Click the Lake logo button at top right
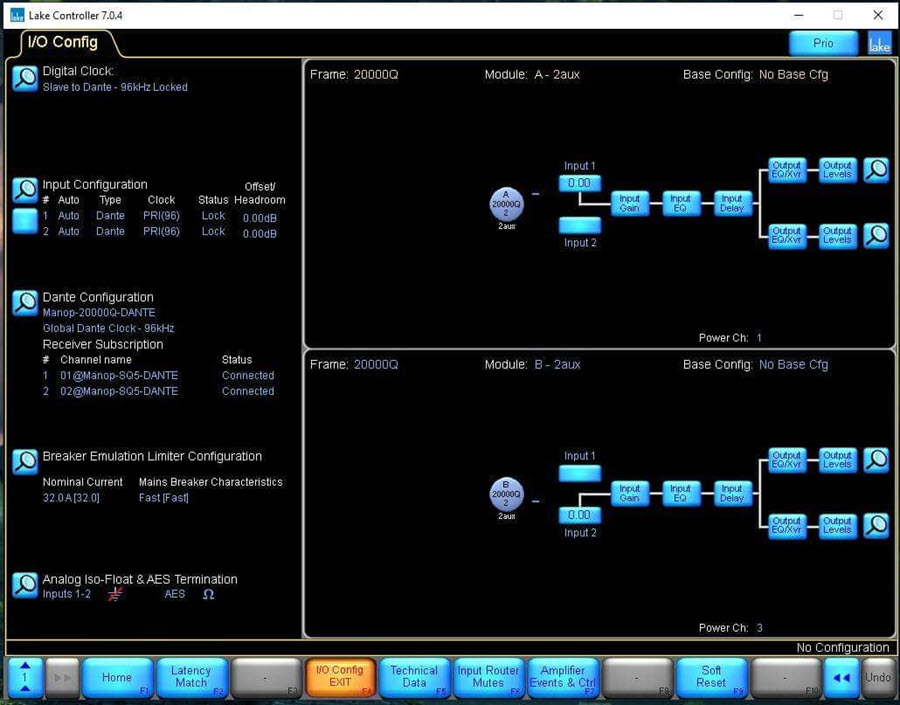The height and width of the screenshot is (705, 900). 879,44
